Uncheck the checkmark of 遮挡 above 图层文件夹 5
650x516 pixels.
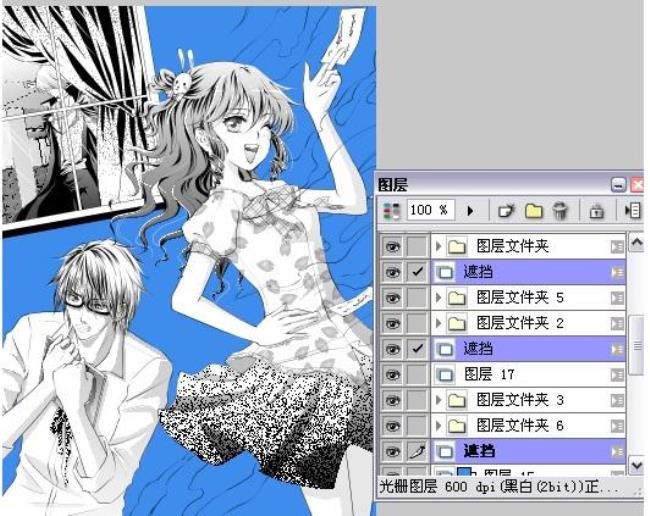pos(417,273)
